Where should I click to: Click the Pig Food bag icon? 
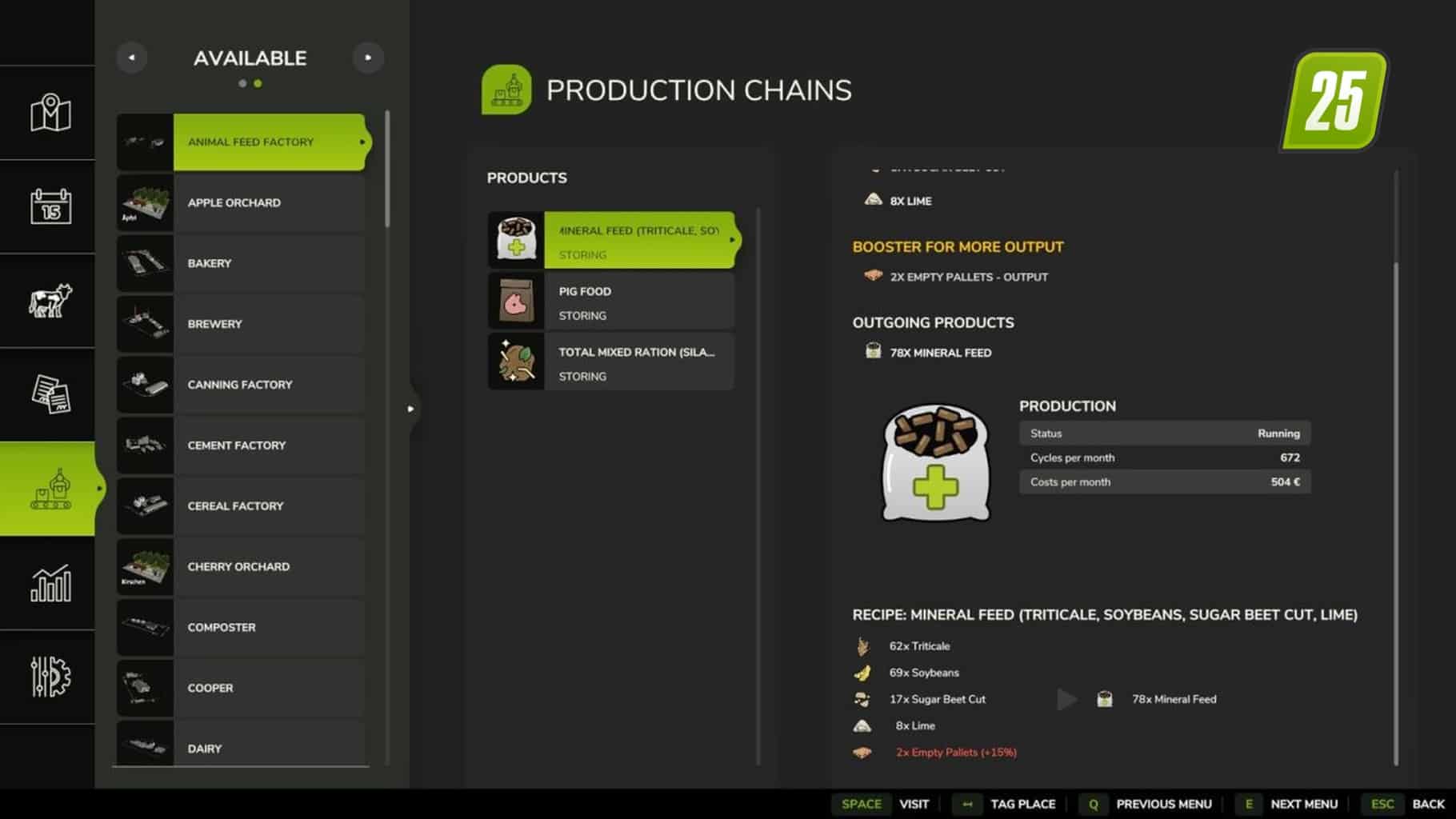coord(516,301)
